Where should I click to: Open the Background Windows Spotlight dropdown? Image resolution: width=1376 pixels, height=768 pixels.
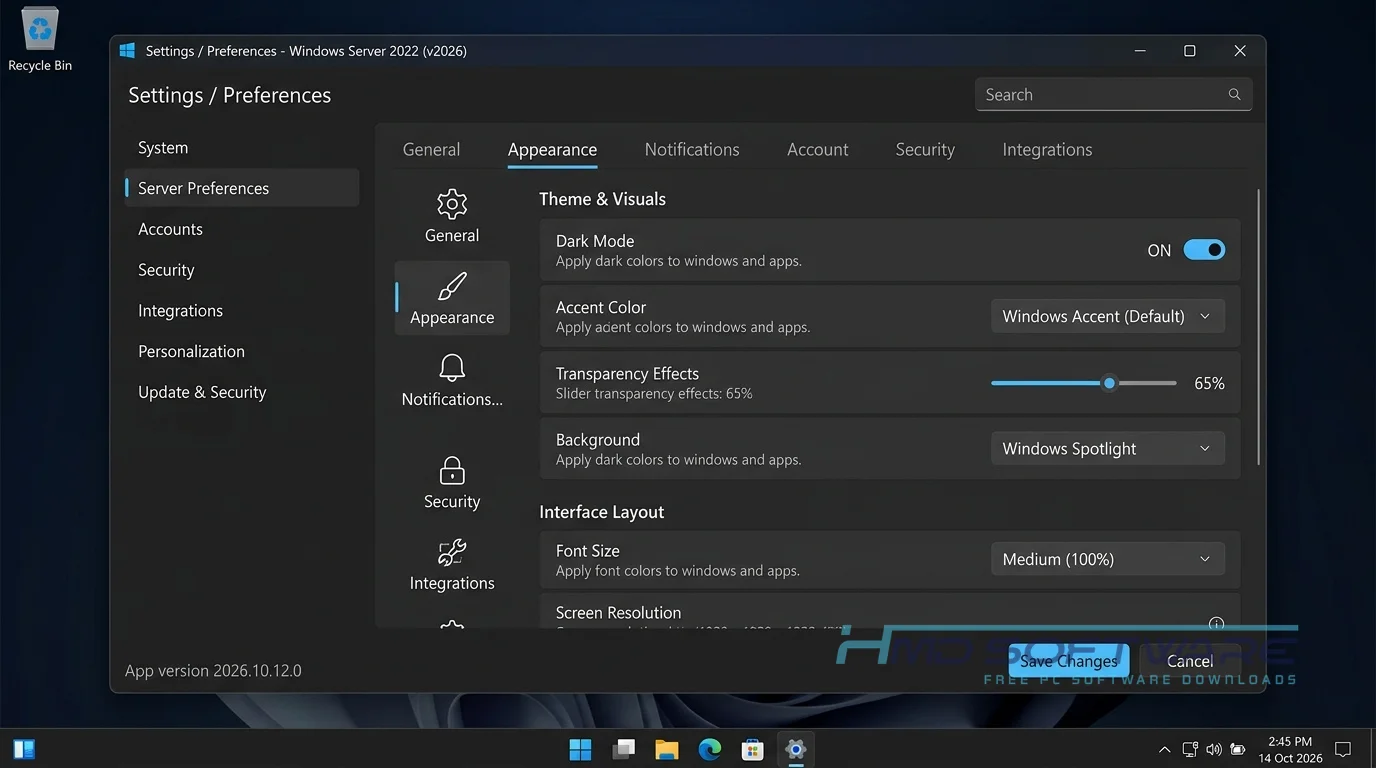click(x=1108, y=449)
